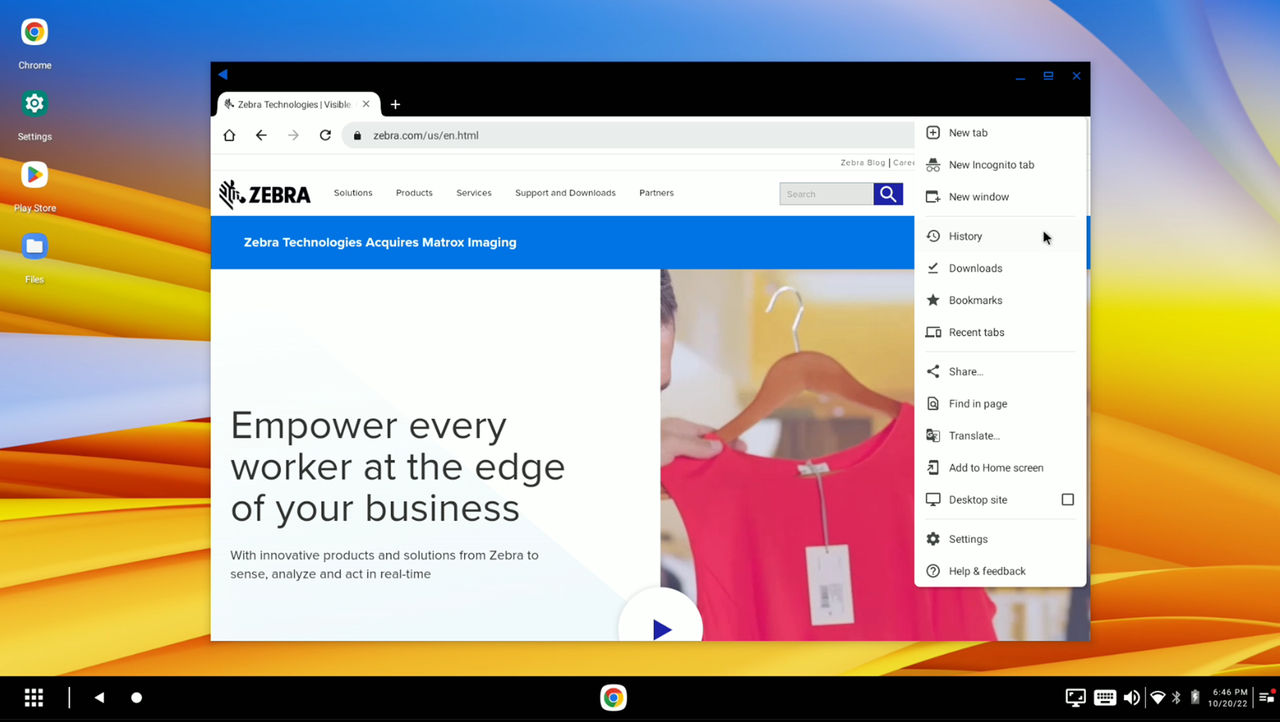Open a New tab from the menu
1280x722 pixels.
[x=1000, y=133]
